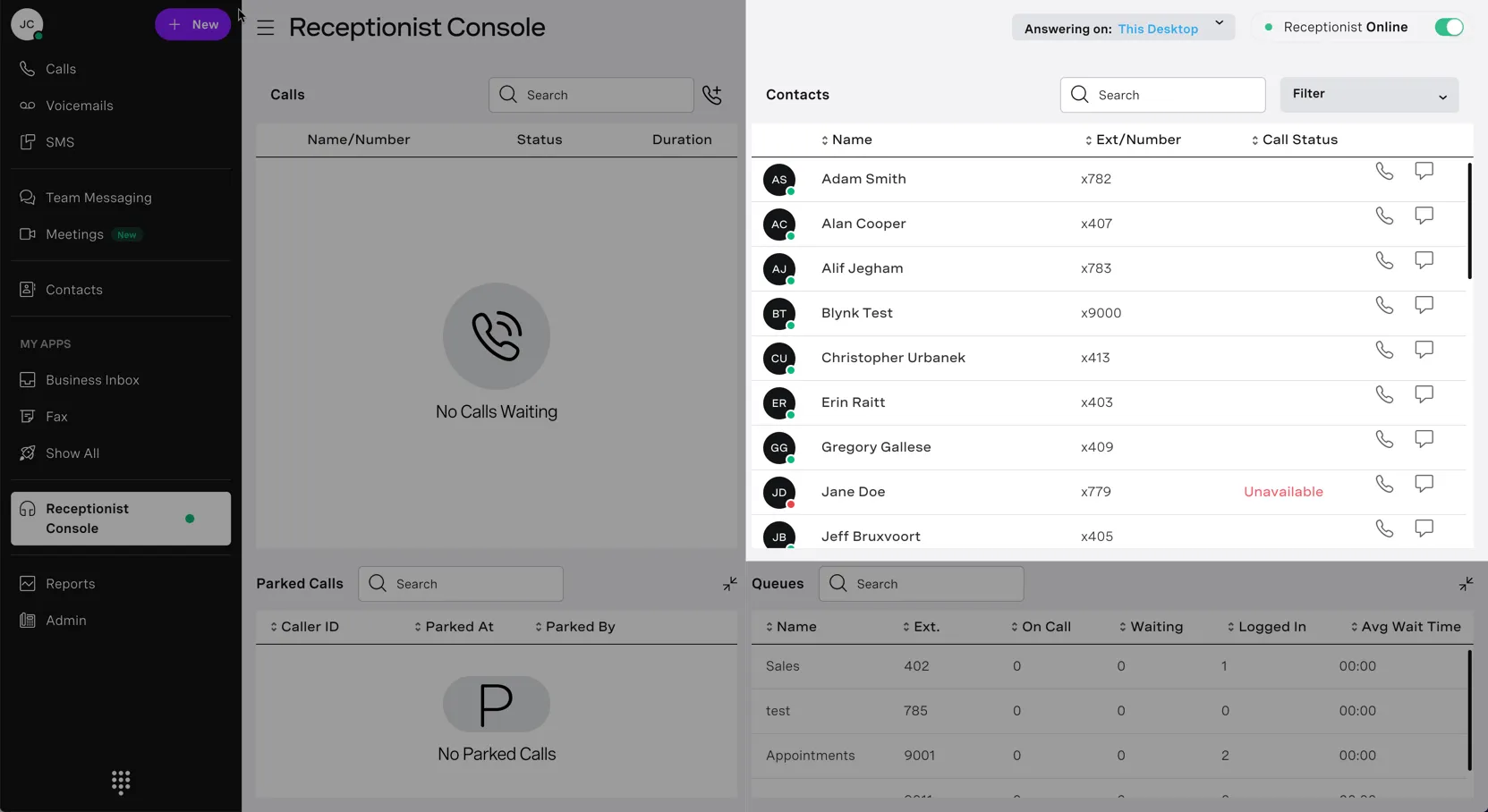Image resolution: width=1488 pixels, height=812 pixels.
Task: Open Voicemails in the sidebar
Action: (x=79, y=106)
